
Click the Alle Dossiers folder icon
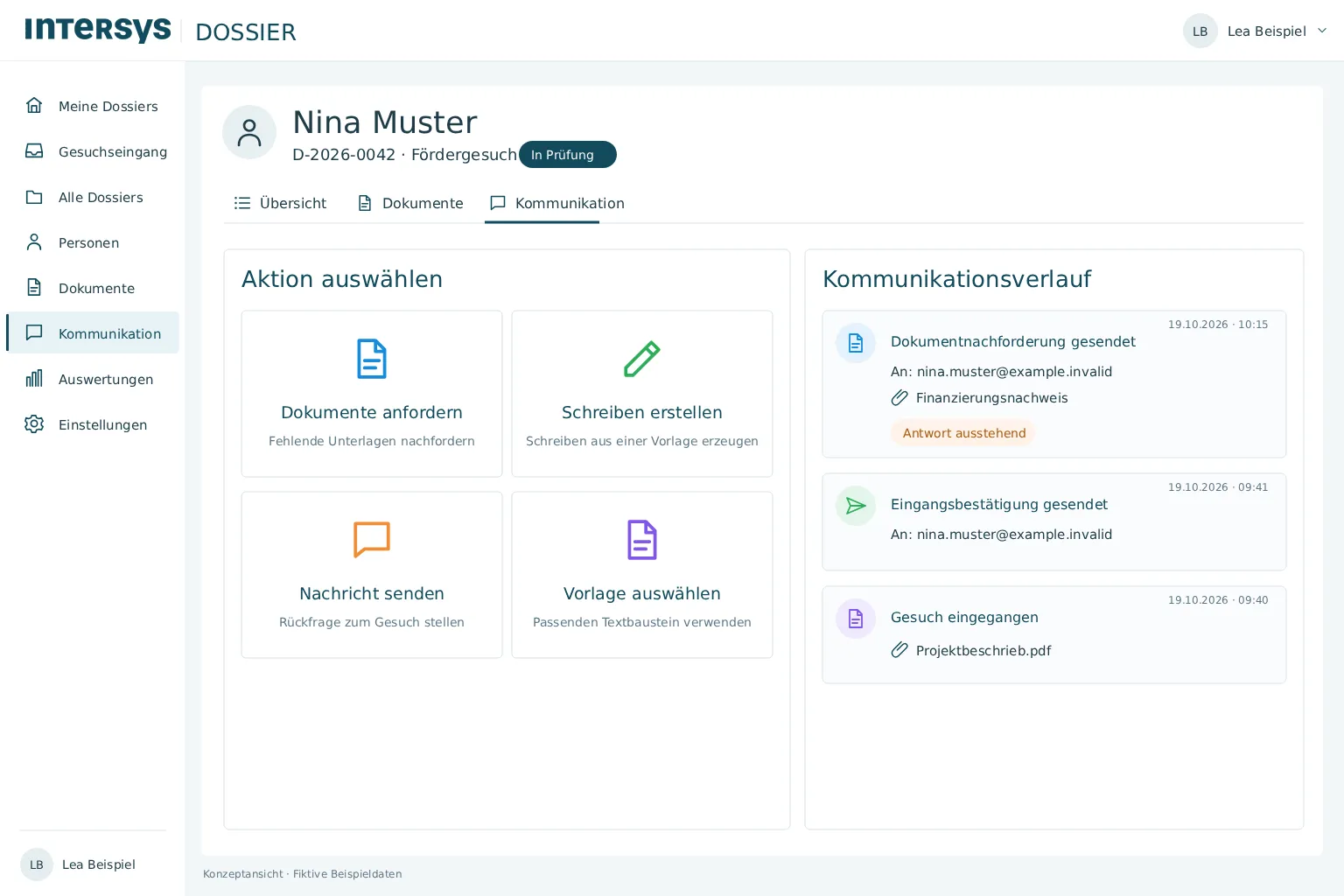34,197
